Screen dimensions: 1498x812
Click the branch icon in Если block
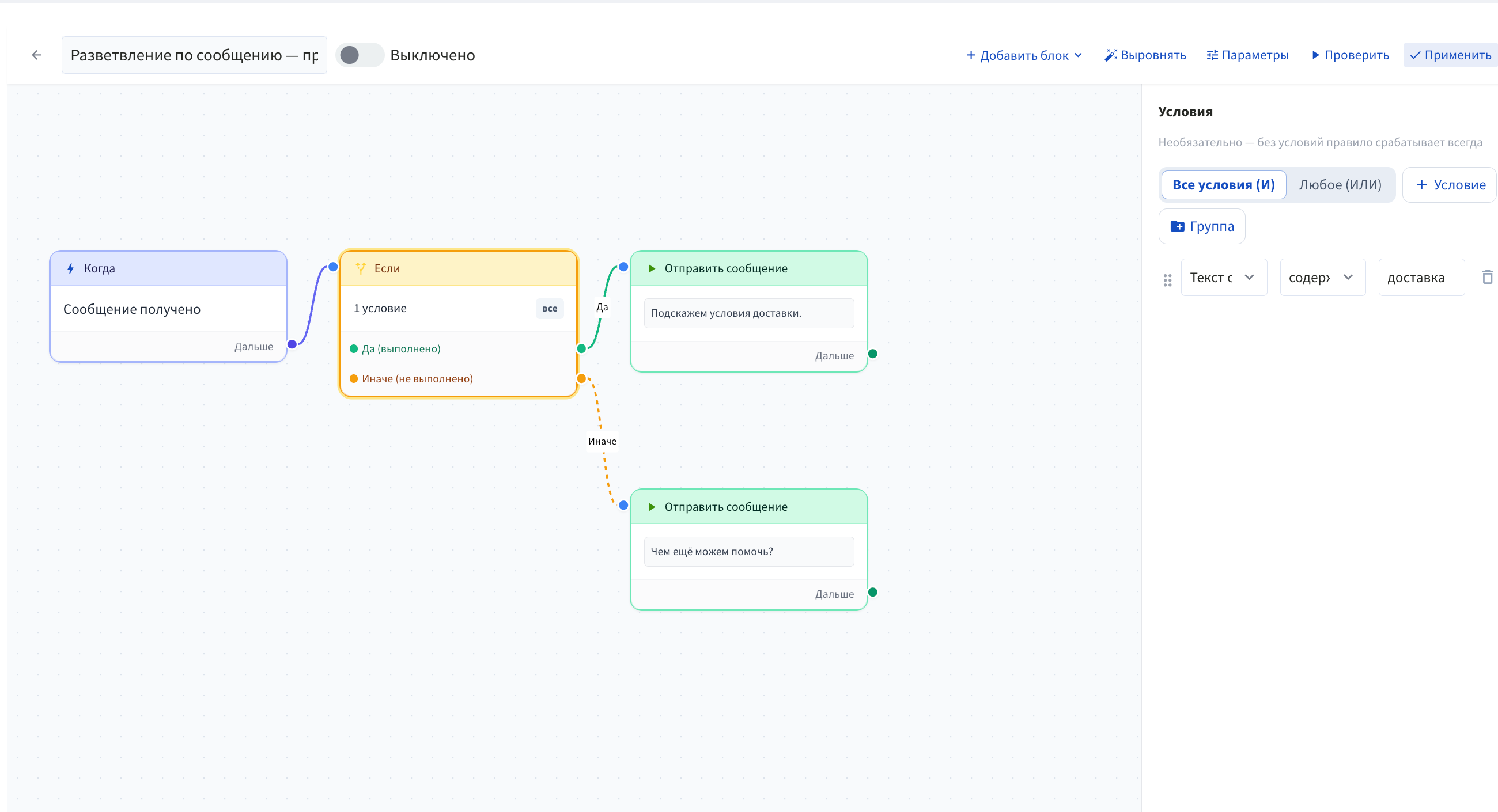point(361,268)
